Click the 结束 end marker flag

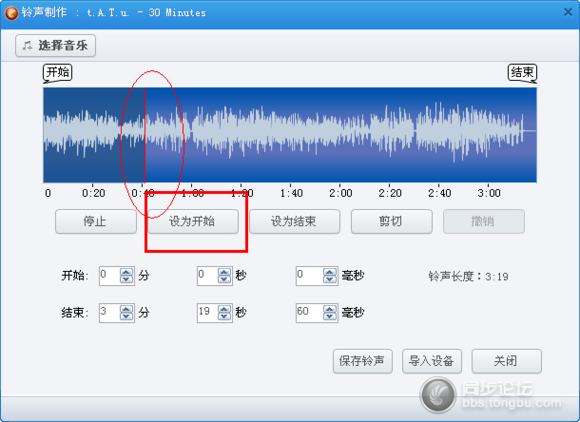522,72
